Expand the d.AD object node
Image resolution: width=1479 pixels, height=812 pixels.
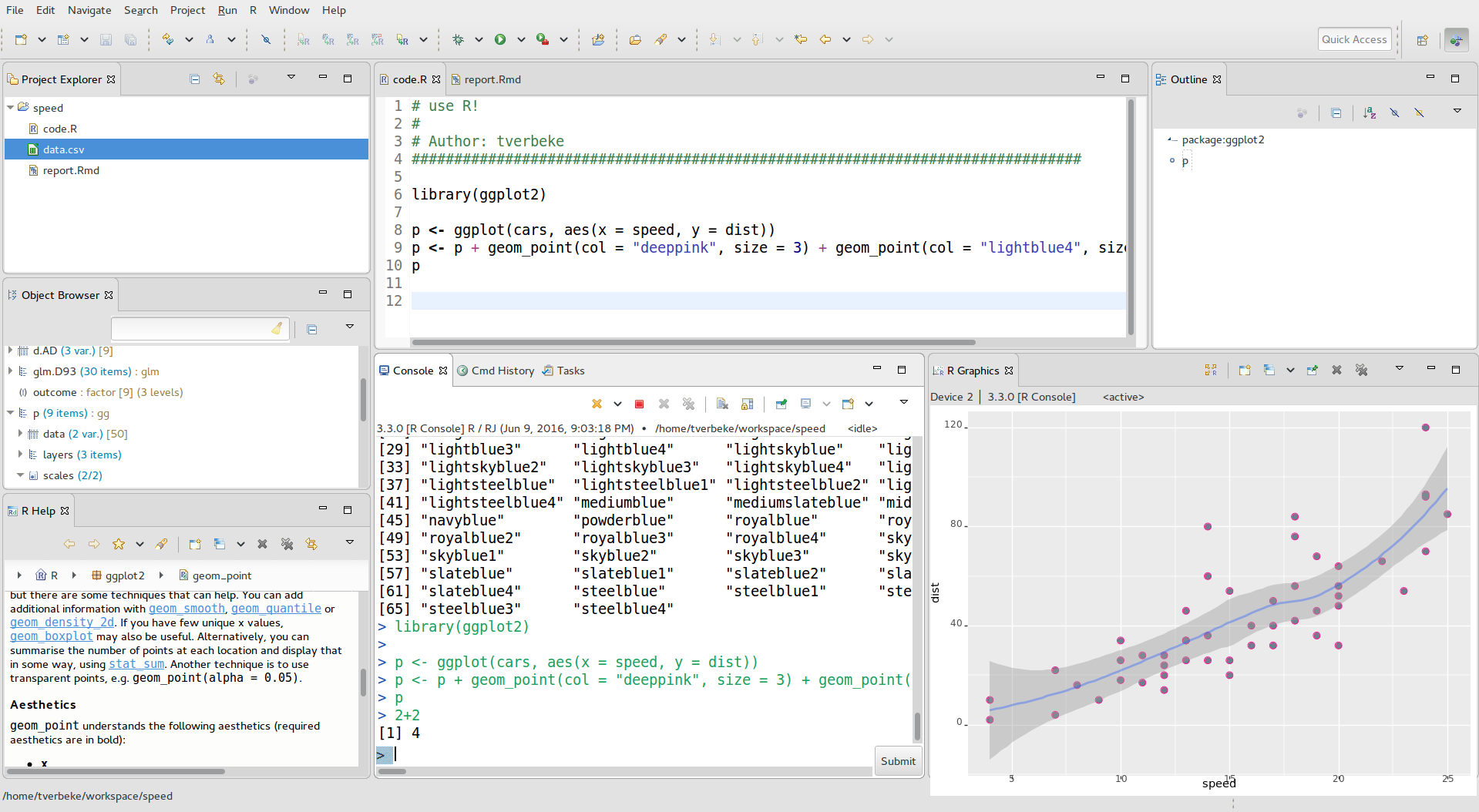click(10, 351)
